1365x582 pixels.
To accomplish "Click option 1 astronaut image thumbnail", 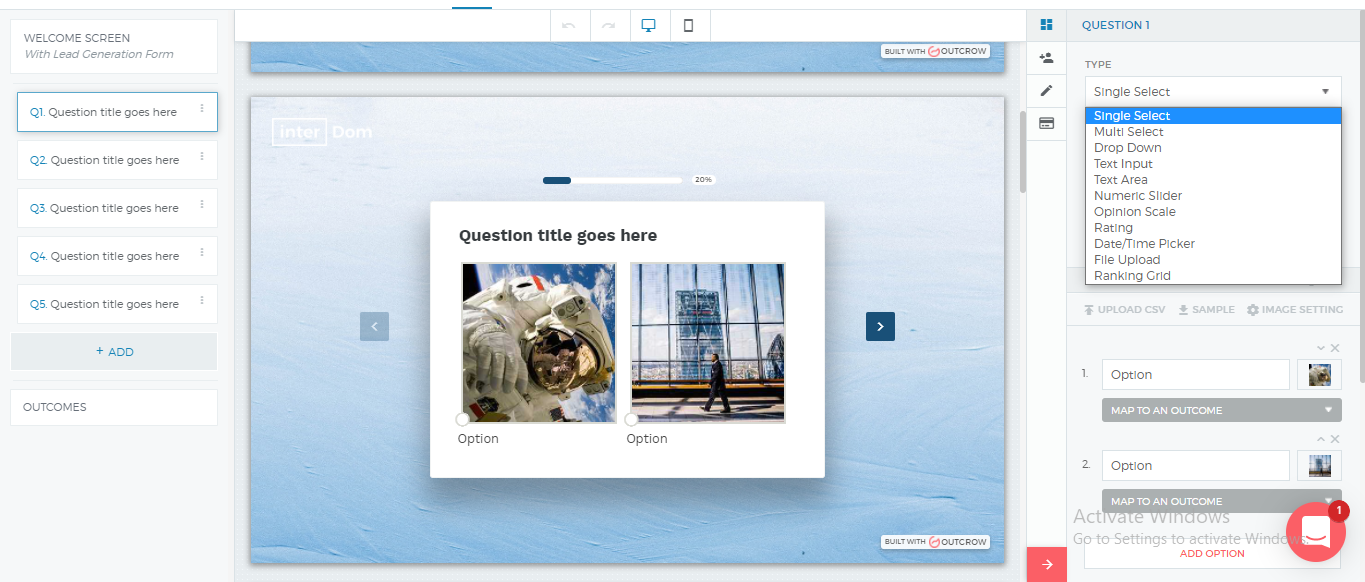I will point(1319,374).
